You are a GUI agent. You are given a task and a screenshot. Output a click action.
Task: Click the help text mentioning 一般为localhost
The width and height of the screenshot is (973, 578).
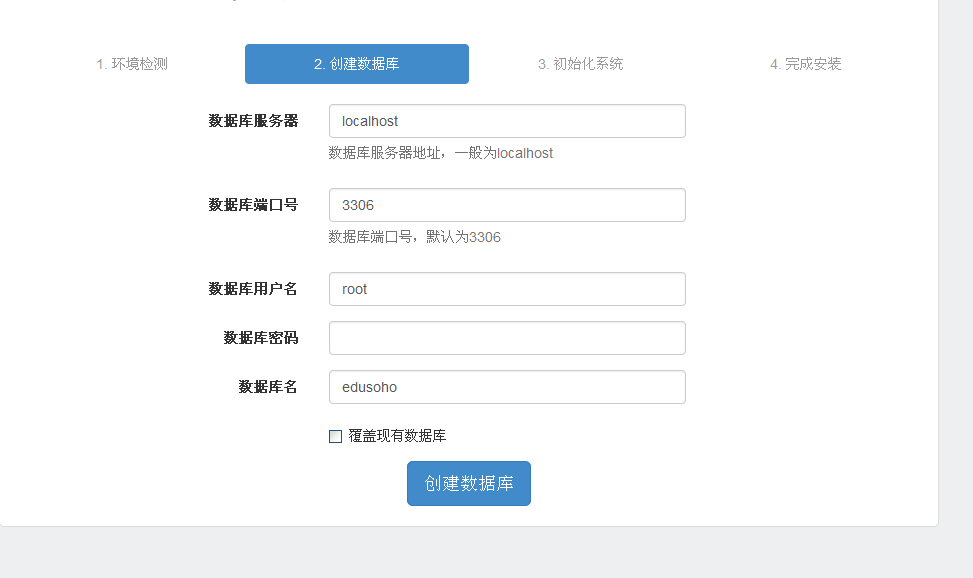click(x=441, y=153)
